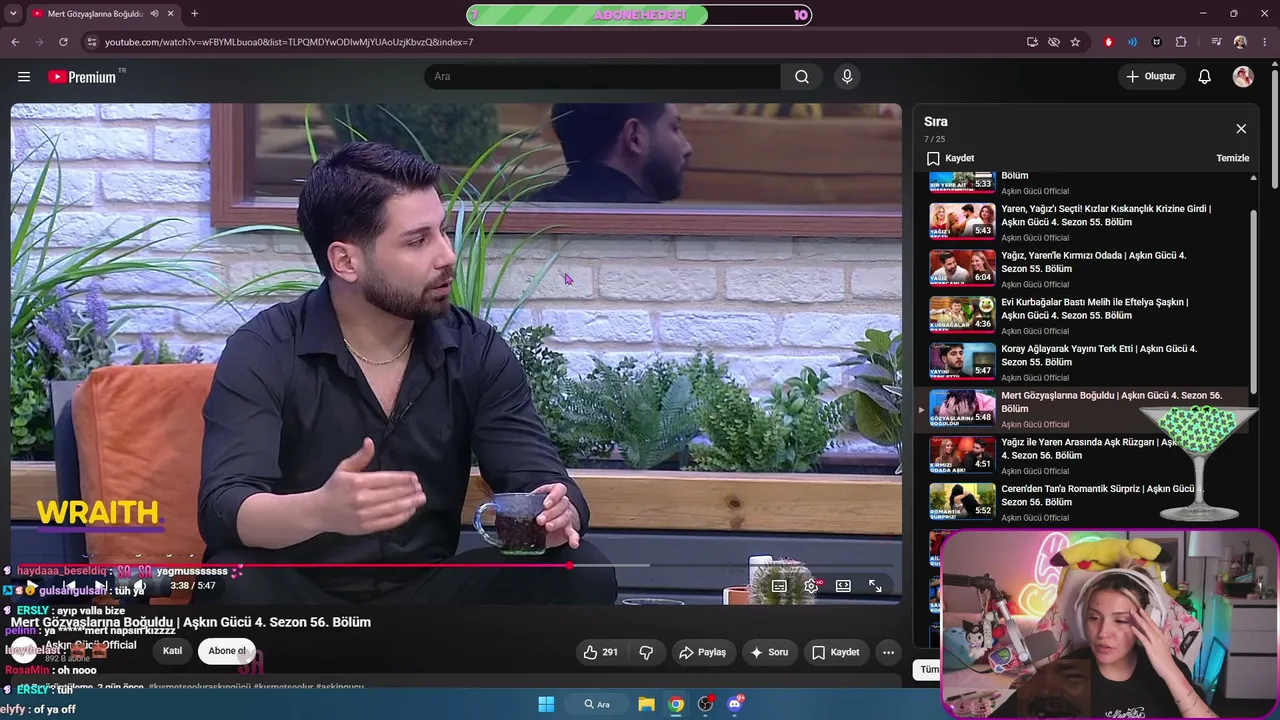Dislike the video with thumbs-down
Viewport: 1280px width, 720px height.
(x=646, y=652)
